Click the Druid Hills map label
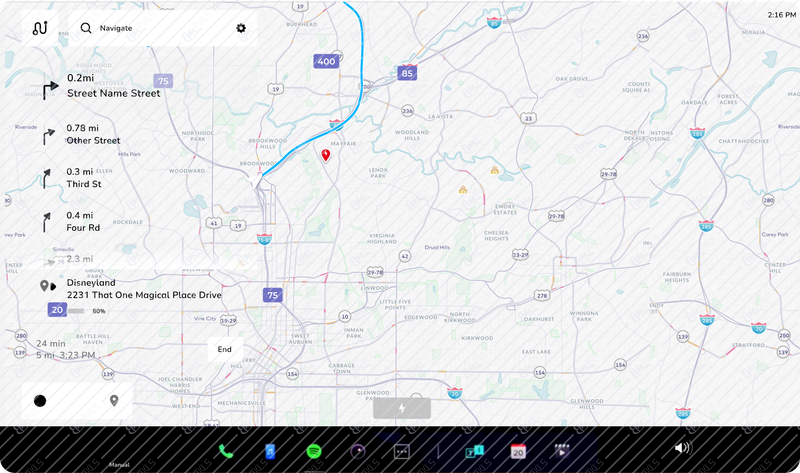800x473 pixels. click(437, 247)
